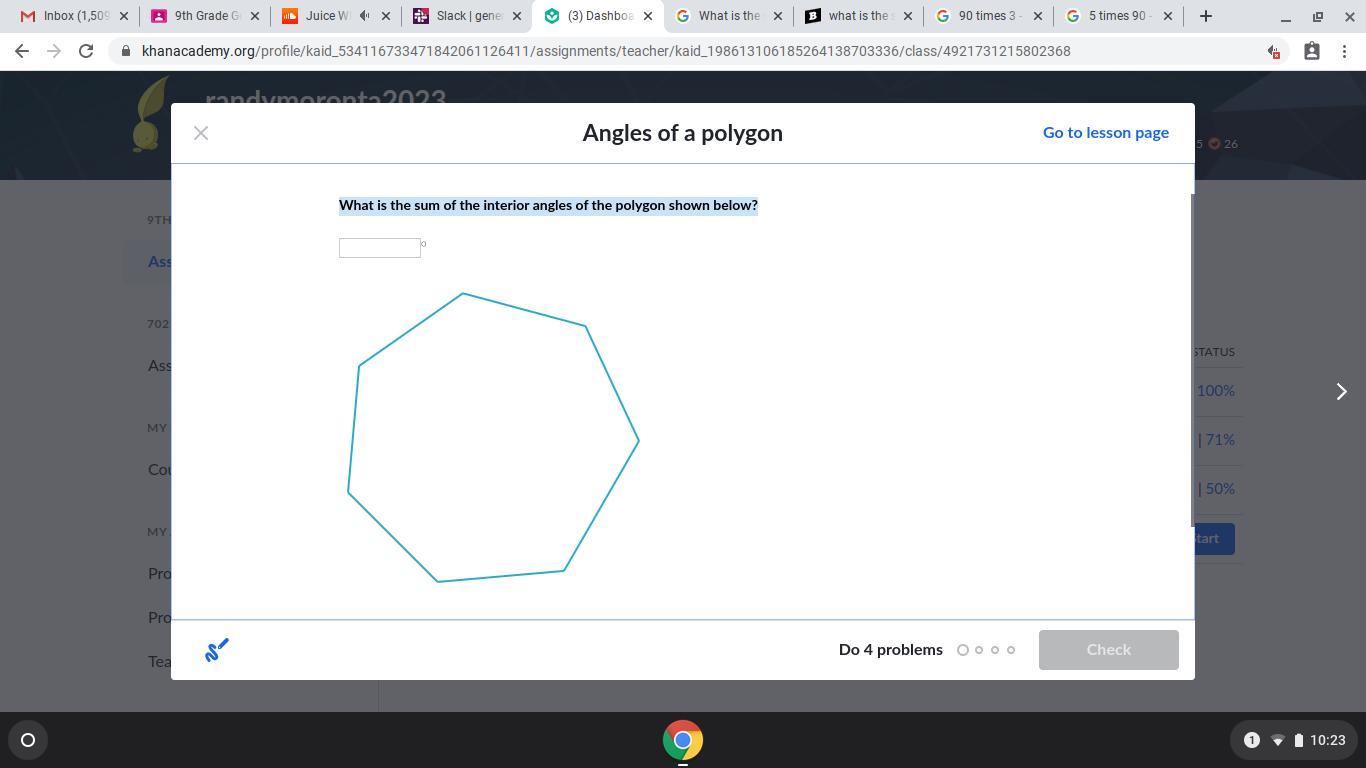
Task: Click the polygon interior angles question text
Action: point(548,205)
